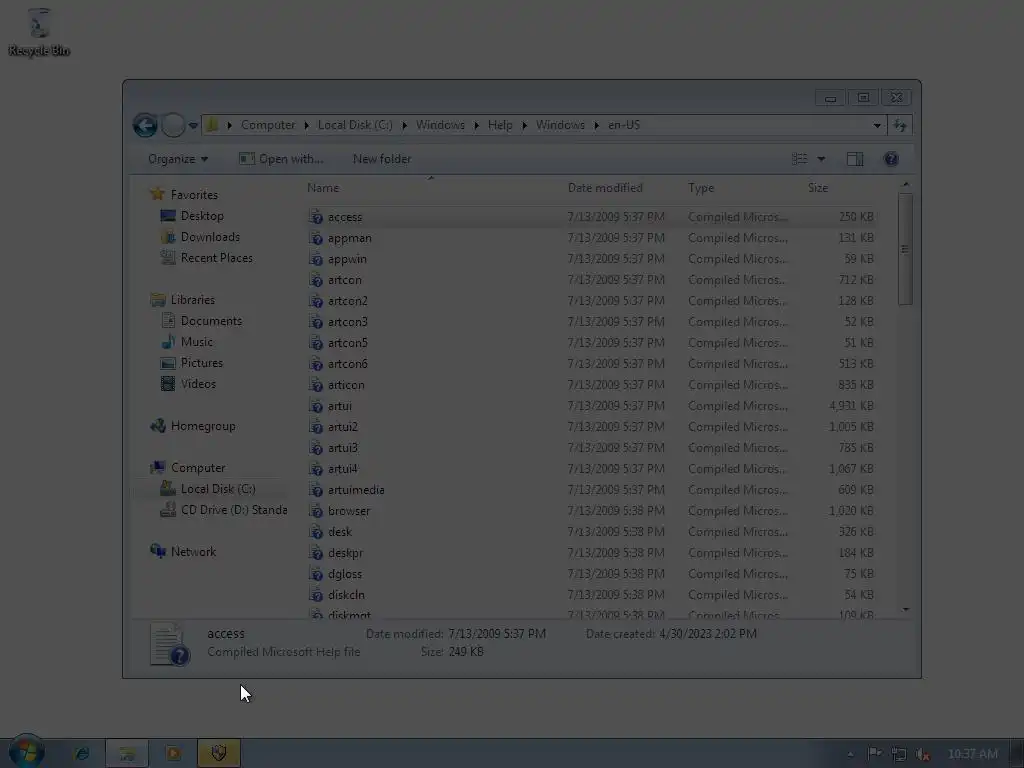Select the artui2 help file icon

pos(316,426)
